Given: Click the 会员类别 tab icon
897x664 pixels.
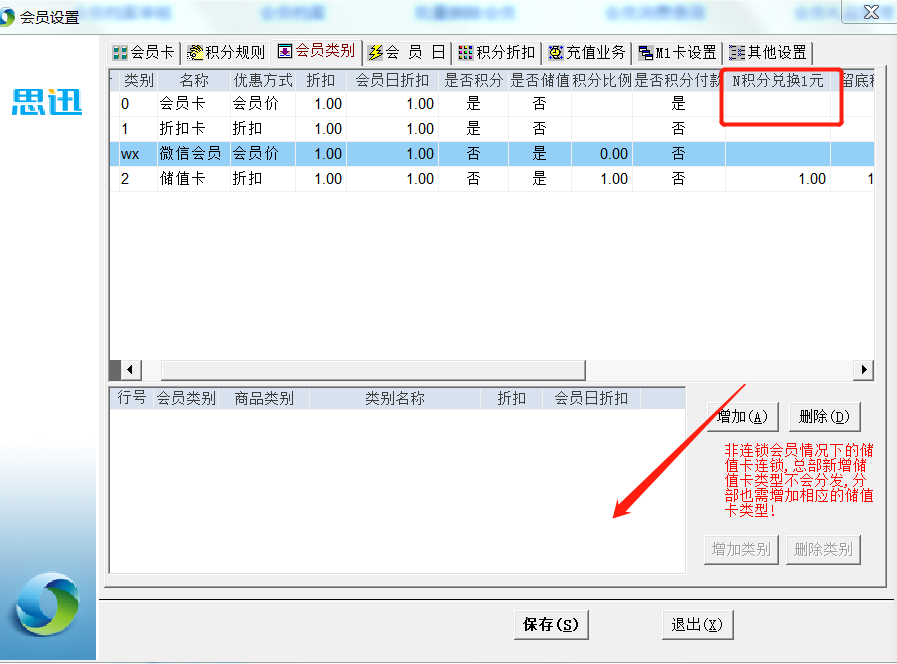Looking at the screenshot, I should tap(285, 51).
